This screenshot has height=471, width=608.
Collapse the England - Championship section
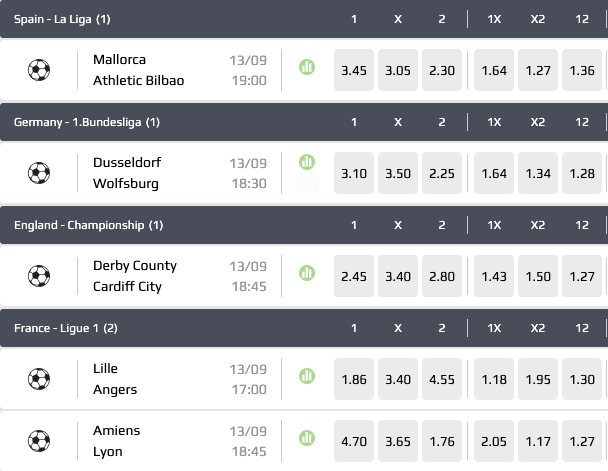[x=88, y=225]
